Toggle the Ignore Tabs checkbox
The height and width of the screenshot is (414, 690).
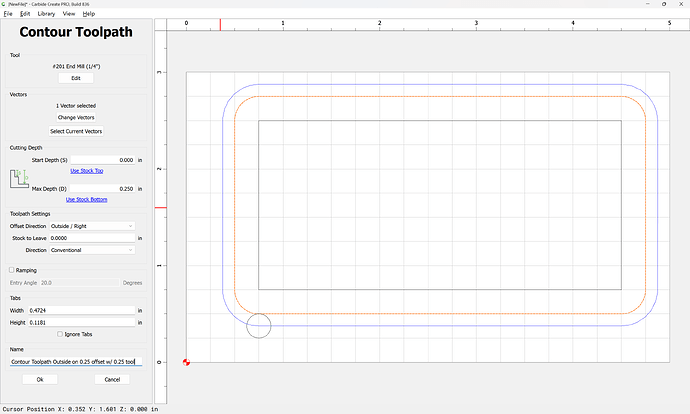pos(60,334)
